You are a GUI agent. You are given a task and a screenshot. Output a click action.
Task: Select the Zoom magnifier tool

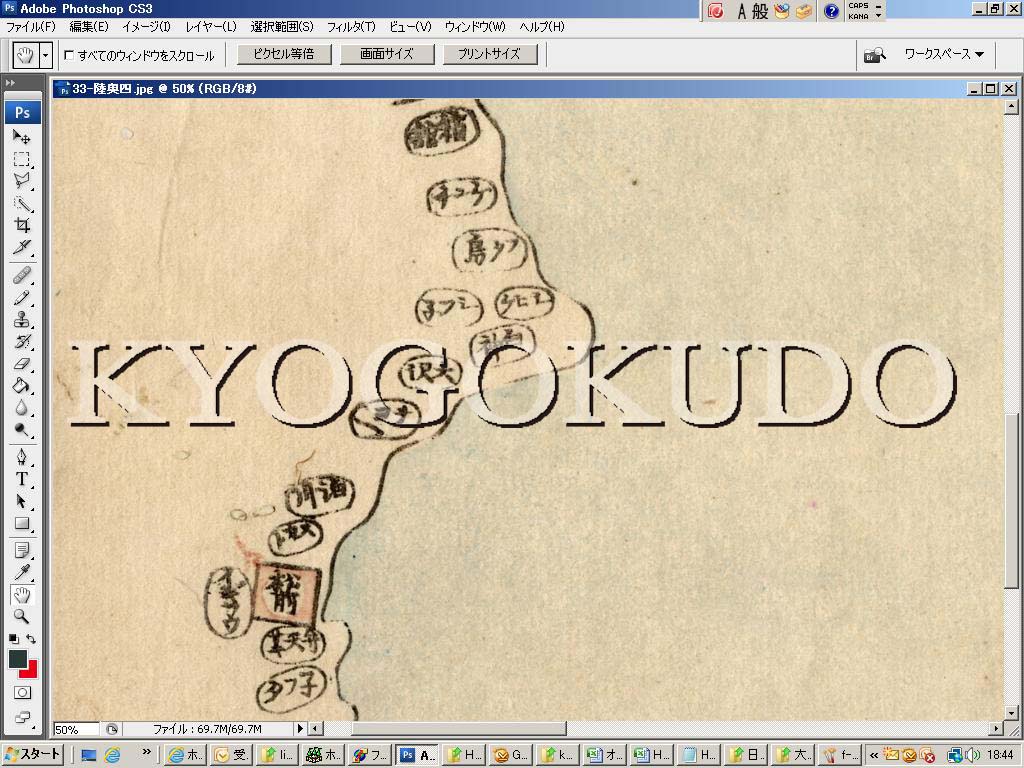(x=21, y=617)
